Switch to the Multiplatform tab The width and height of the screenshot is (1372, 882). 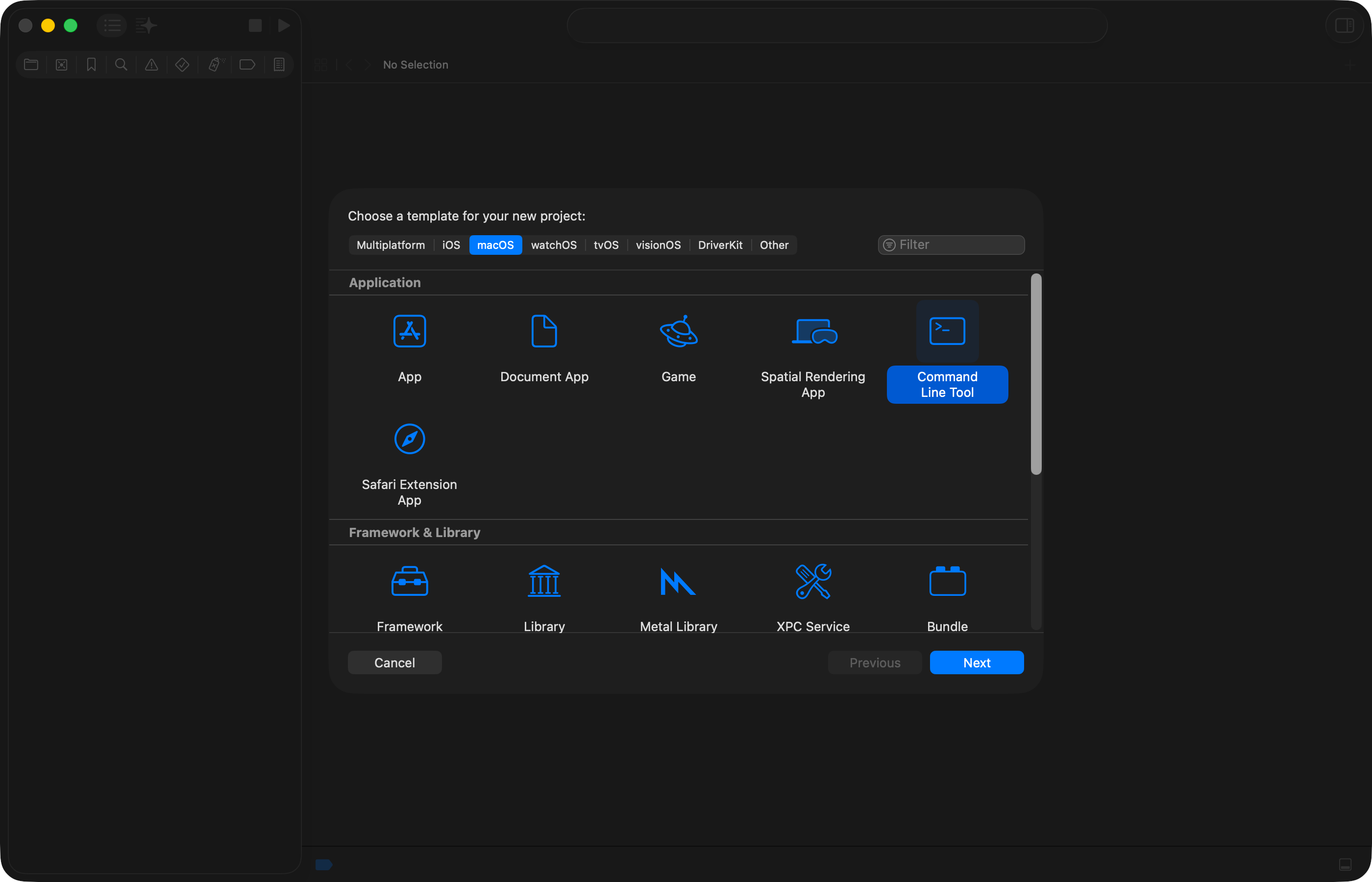pos(391,245)
